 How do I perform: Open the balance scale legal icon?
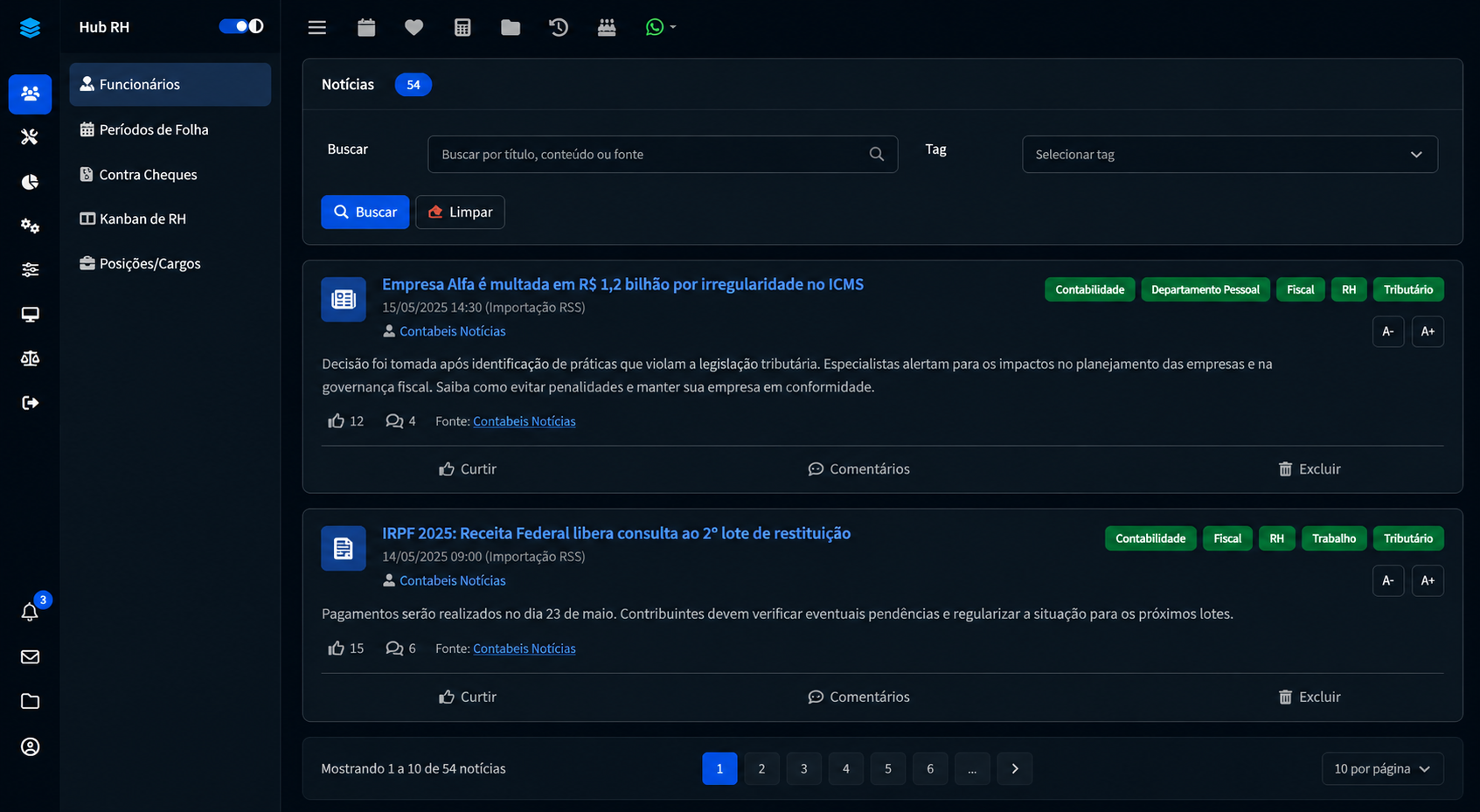click(30, 358)
